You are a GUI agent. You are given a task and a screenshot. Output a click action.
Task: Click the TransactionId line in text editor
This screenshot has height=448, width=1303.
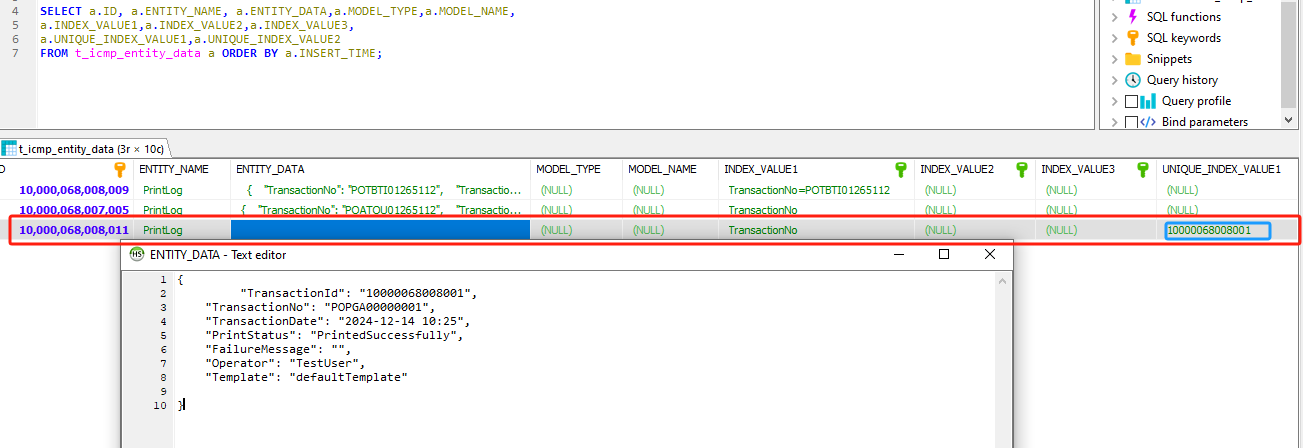360,293
